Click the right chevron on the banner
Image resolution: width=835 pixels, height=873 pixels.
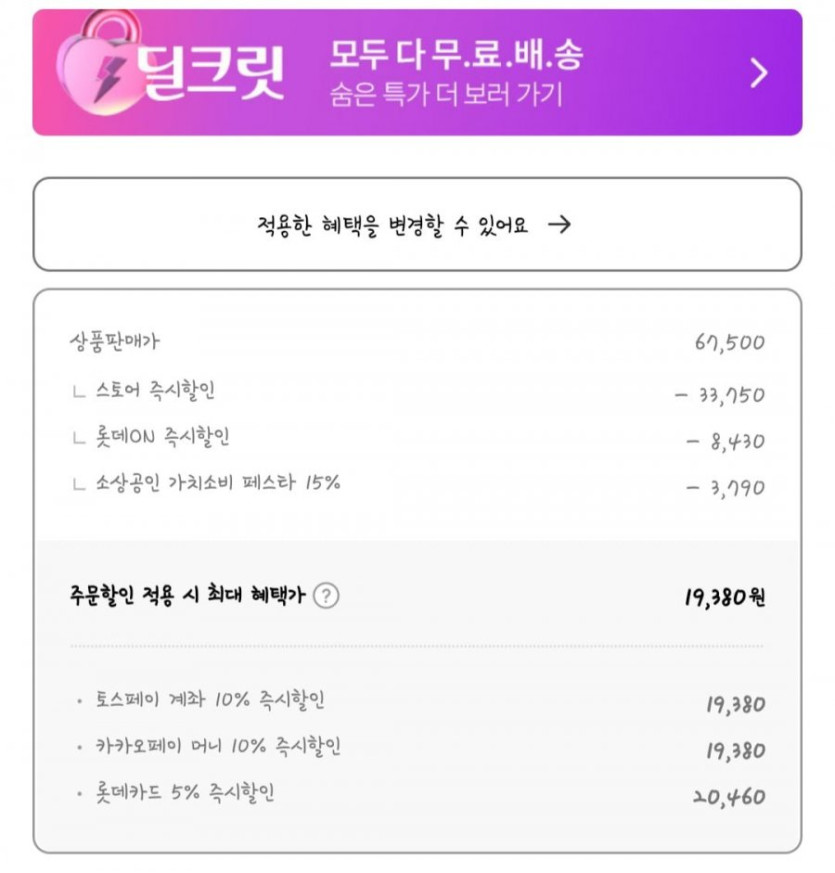point(759,73)
